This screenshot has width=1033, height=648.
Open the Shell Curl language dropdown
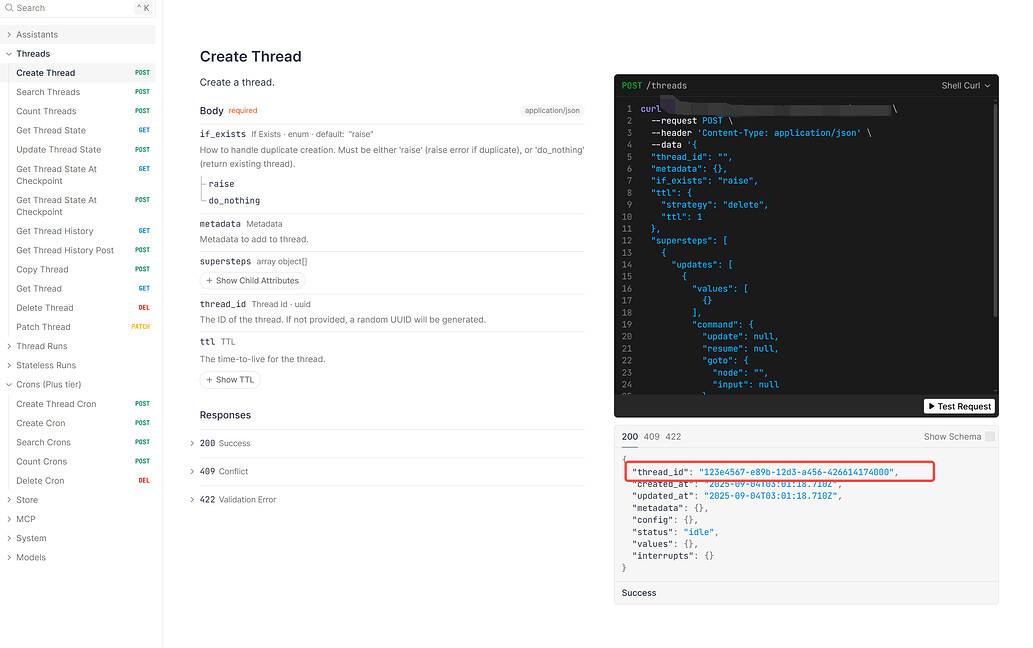963,85
